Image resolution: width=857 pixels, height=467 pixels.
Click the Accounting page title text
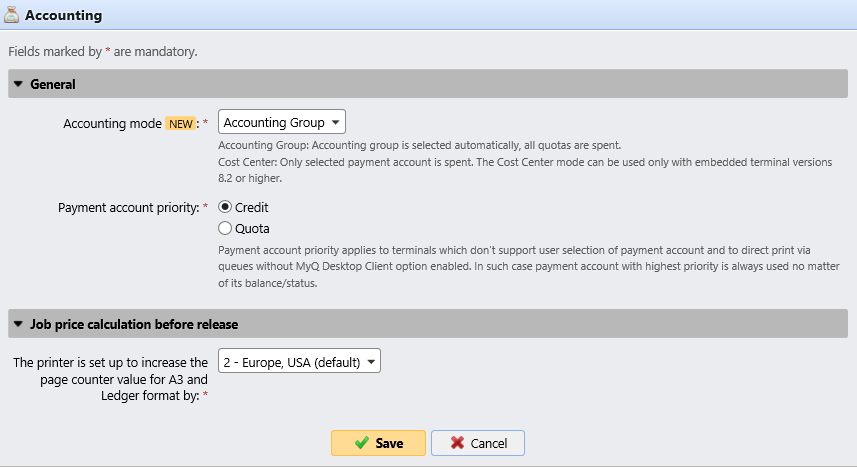[x=62, y=16]
